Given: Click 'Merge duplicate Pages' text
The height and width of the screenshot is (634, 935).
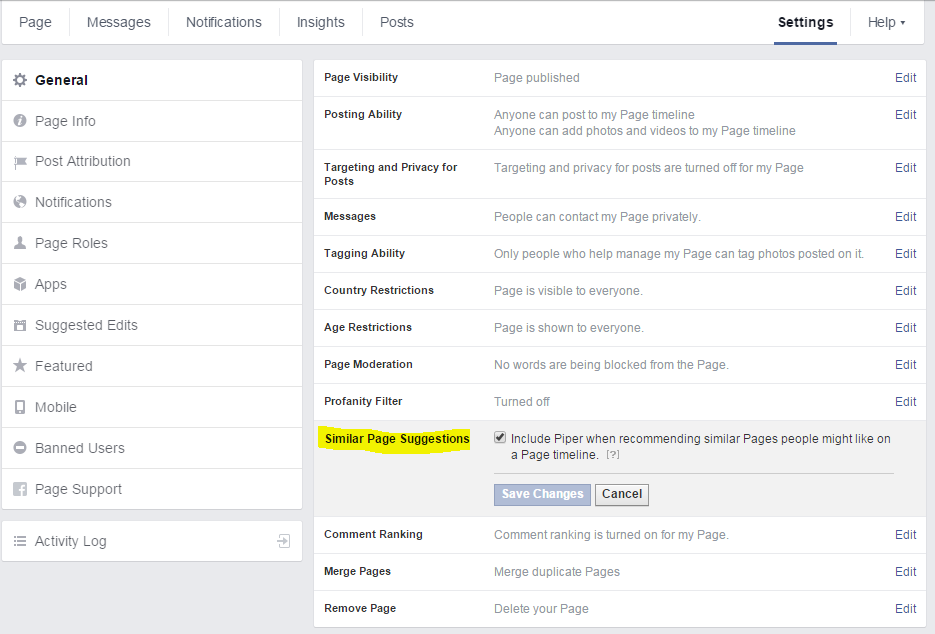Looking at the screenshot, I should coord(557,571).
